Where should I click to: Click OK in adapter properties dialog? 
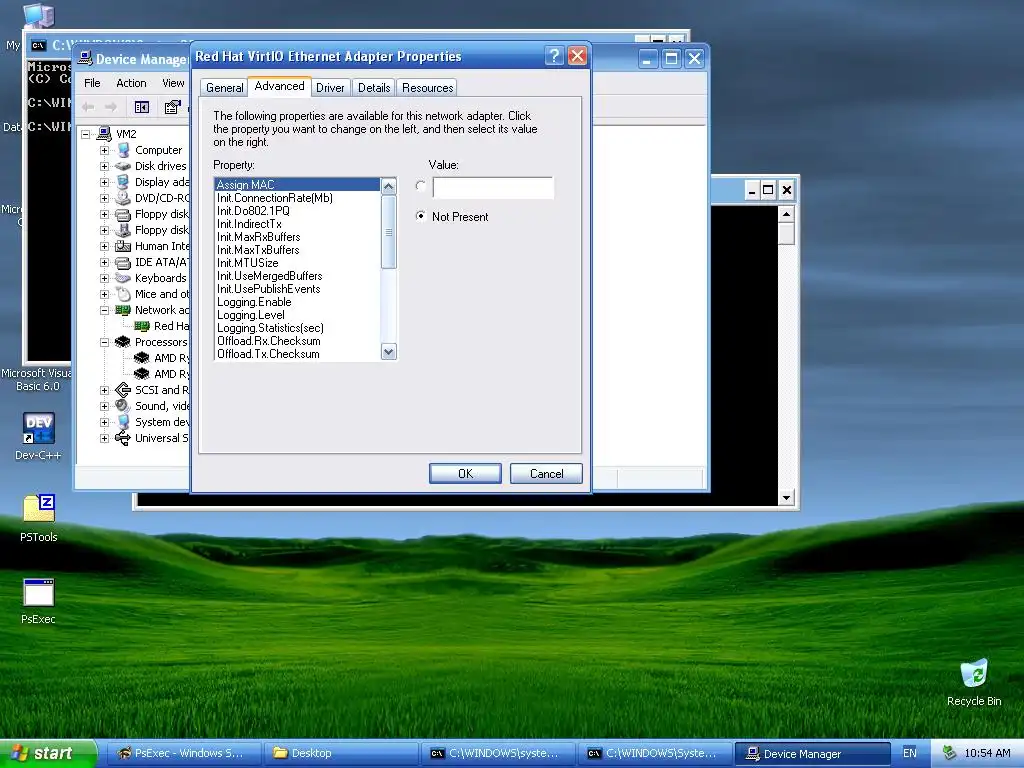[x=465, y=473]
